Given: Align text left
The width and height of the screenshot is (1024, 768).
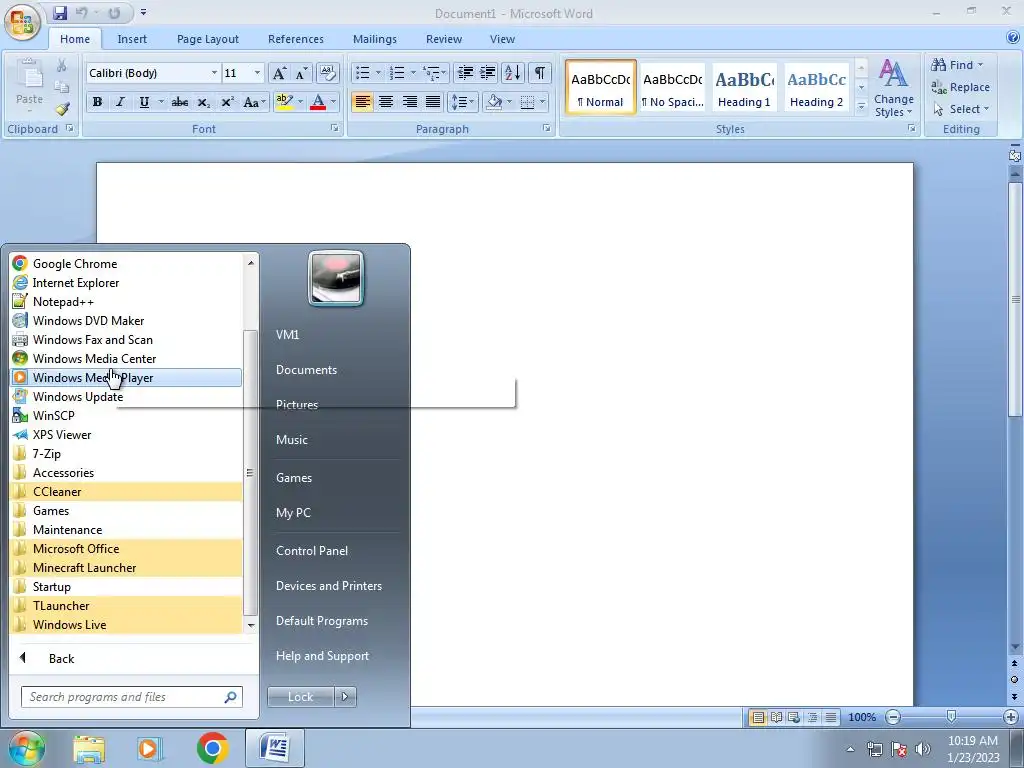Looking at the screenshot, I should pyautogui.click(x=362, y=102).
